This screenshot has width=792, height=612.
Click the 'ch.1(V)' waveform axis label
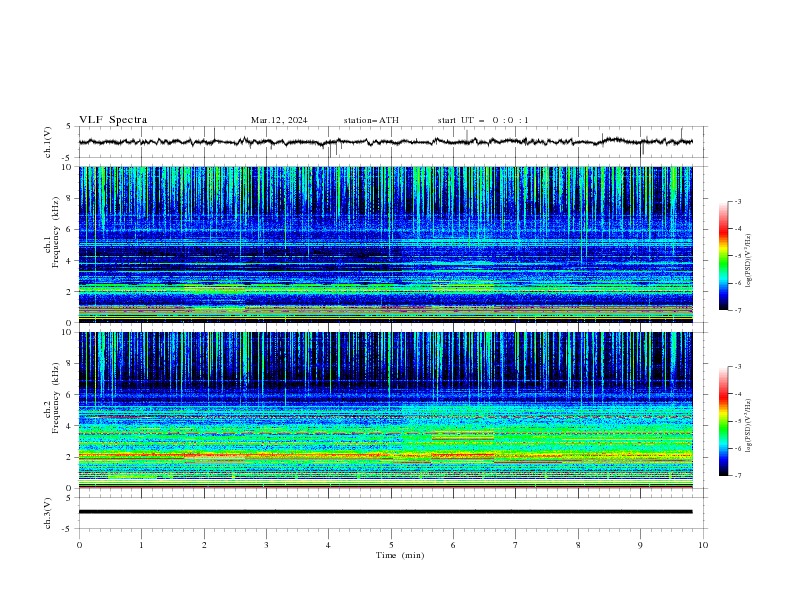point(48,142)
